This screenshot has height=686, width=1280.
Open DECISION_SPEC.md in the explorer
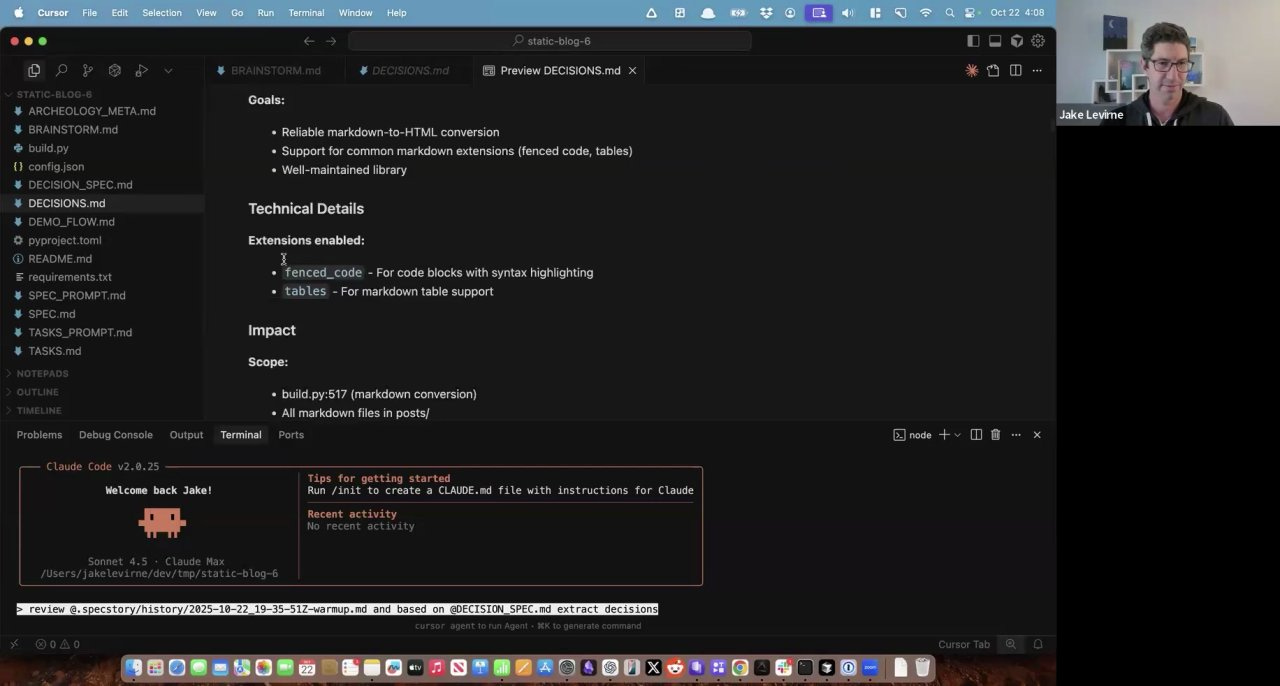[x=80, y=185]
